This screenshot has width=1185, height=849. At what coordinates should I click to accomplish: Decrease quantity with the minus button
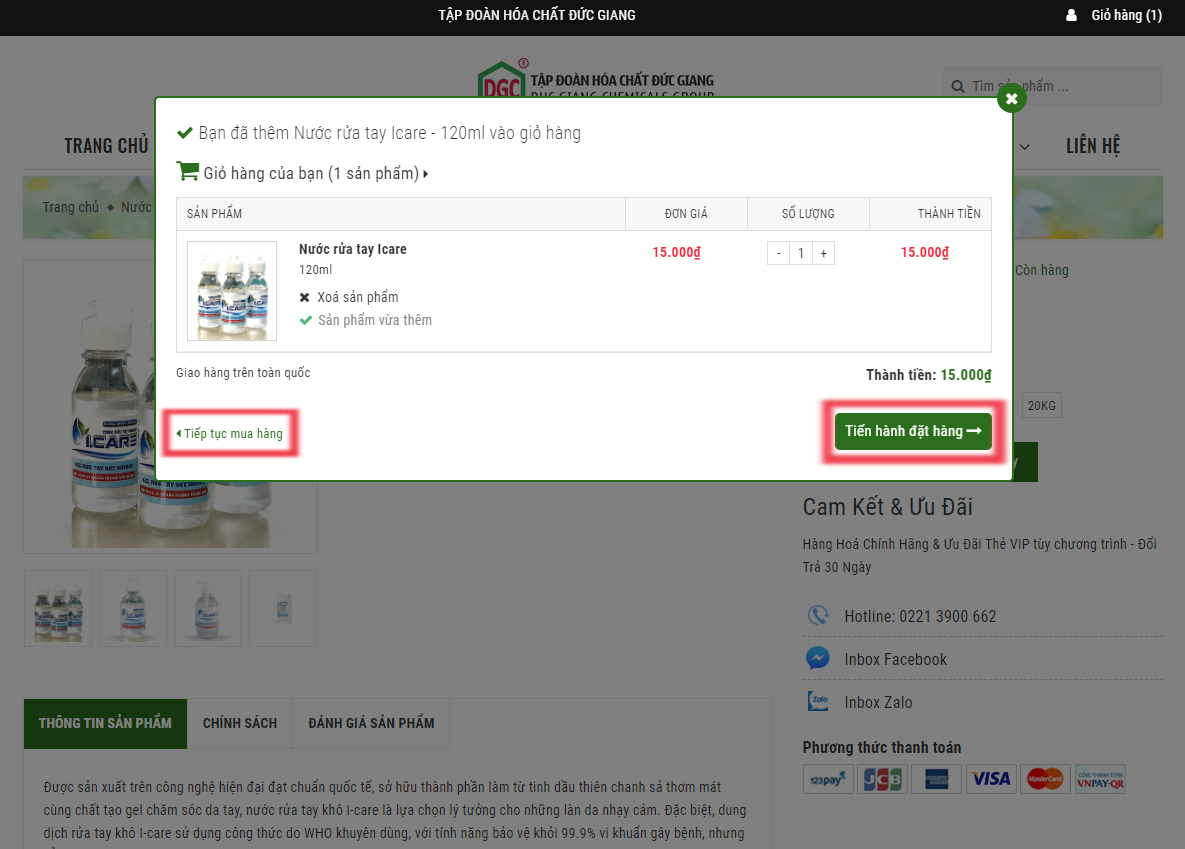(778, 253)
